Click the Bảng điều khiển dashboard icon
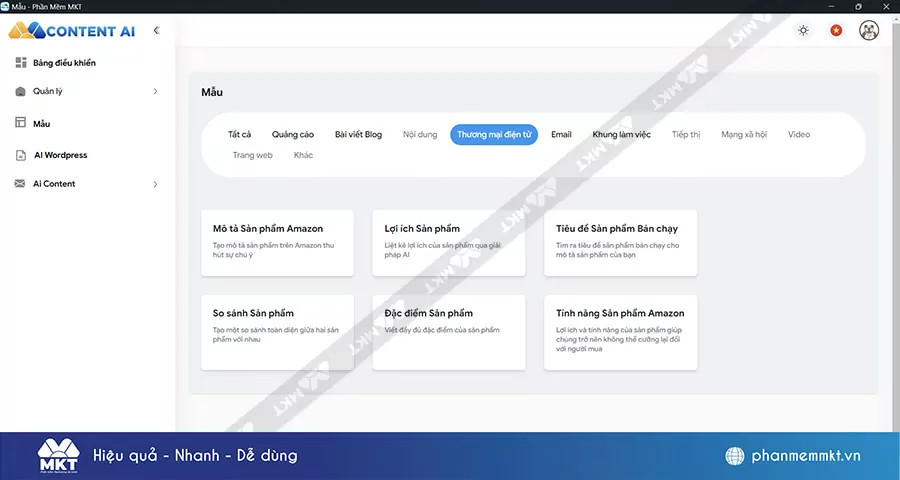Image resolution: width=900 pixels, height=480 pixels. coord(21,63)
